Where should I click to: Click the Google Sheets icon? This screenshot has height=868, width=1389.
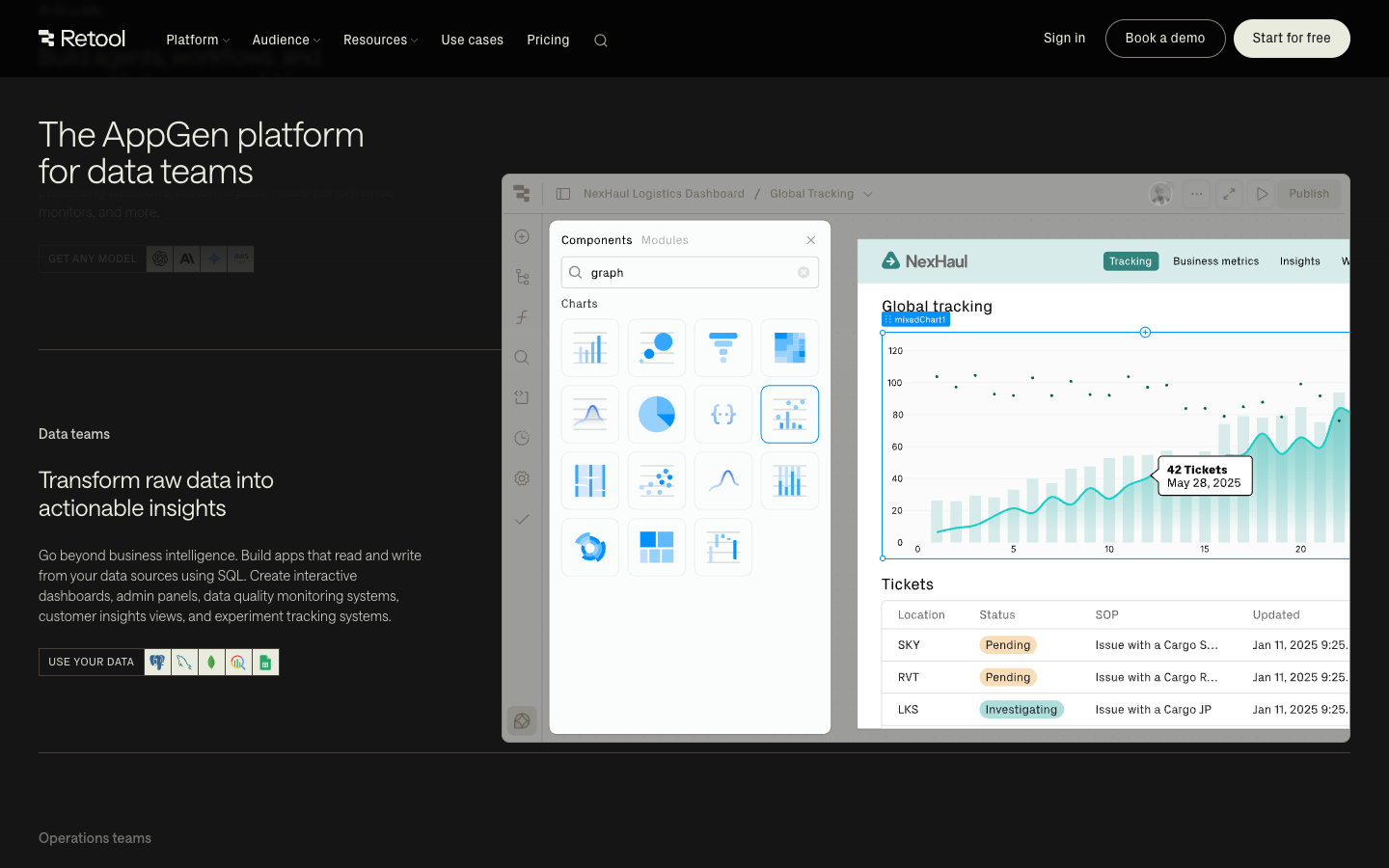click(265, 663)
